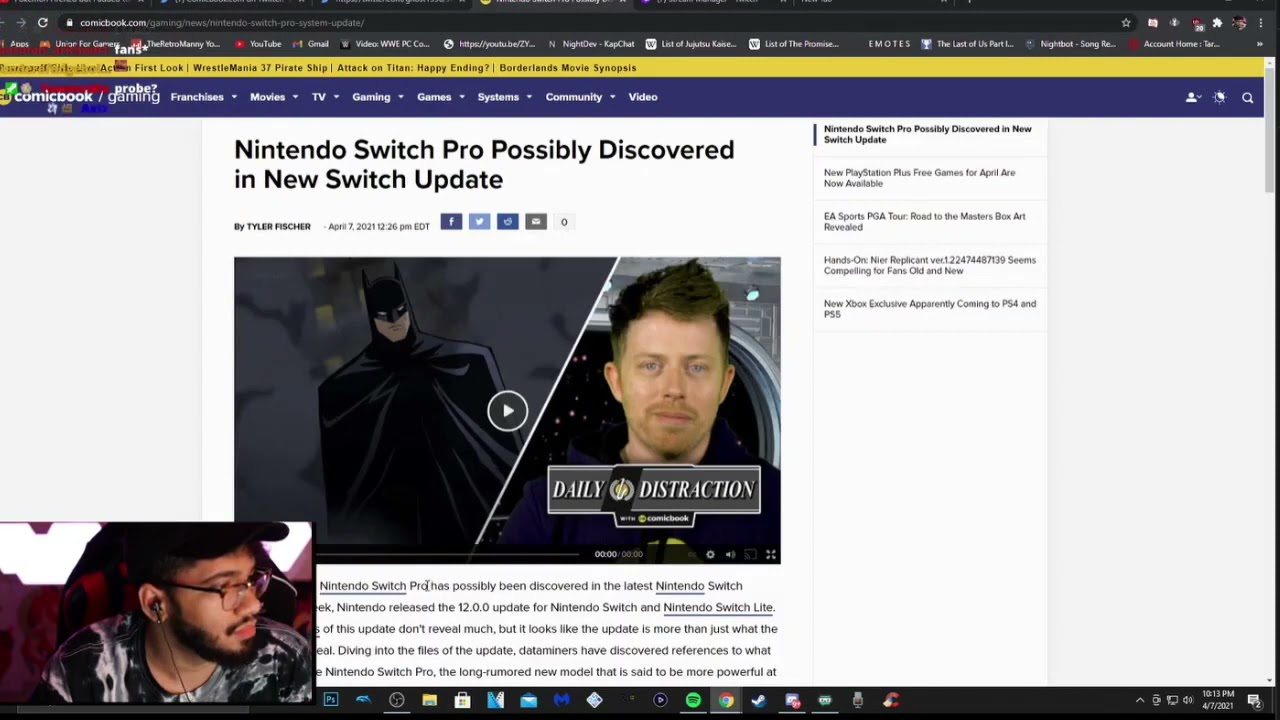Open Chrome extensions puzzle icon
Image resolution: width=1280 pixels, height=720 pixels.
[1217, 22]
